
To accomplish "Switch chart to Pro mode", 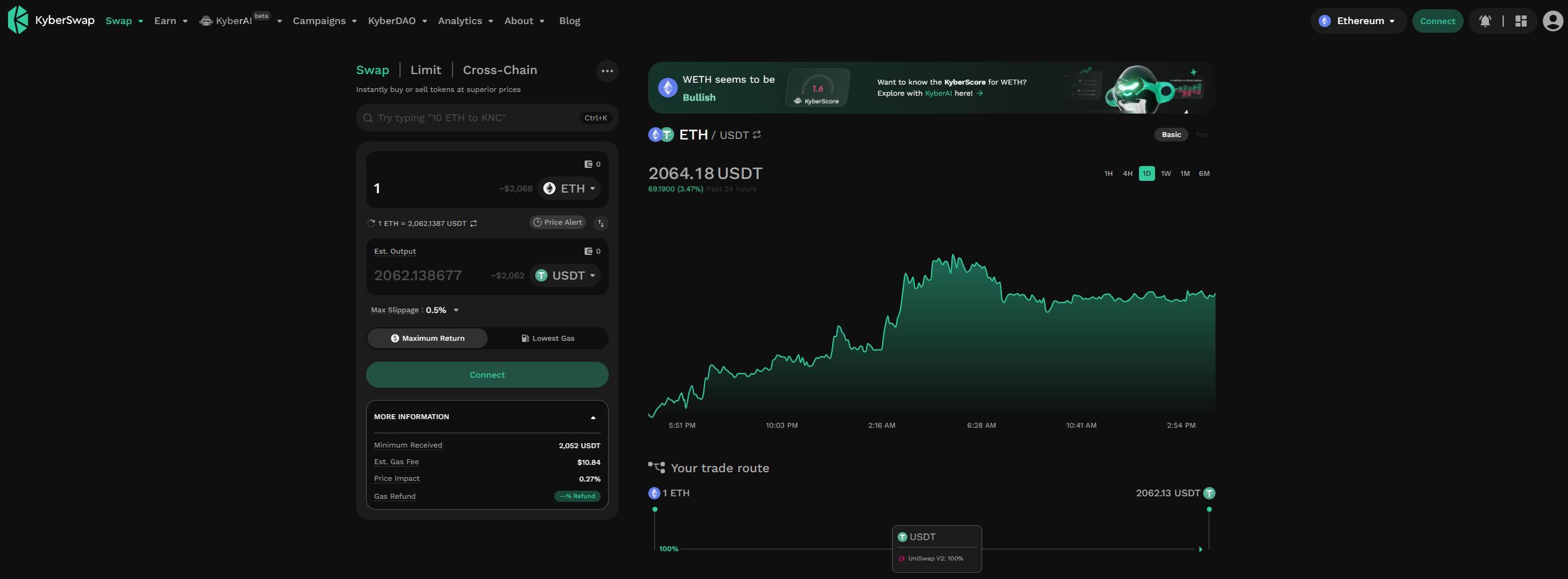I will [1201, 135].
